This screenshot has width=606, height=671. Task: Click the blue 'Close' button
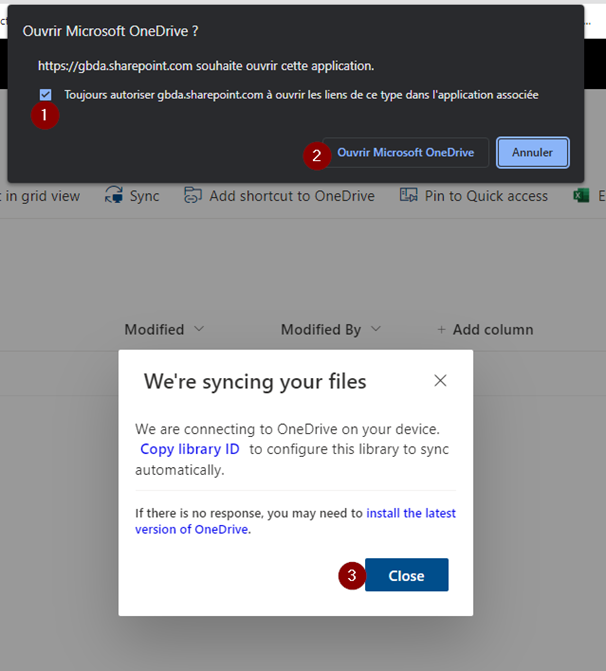[407, 575]
